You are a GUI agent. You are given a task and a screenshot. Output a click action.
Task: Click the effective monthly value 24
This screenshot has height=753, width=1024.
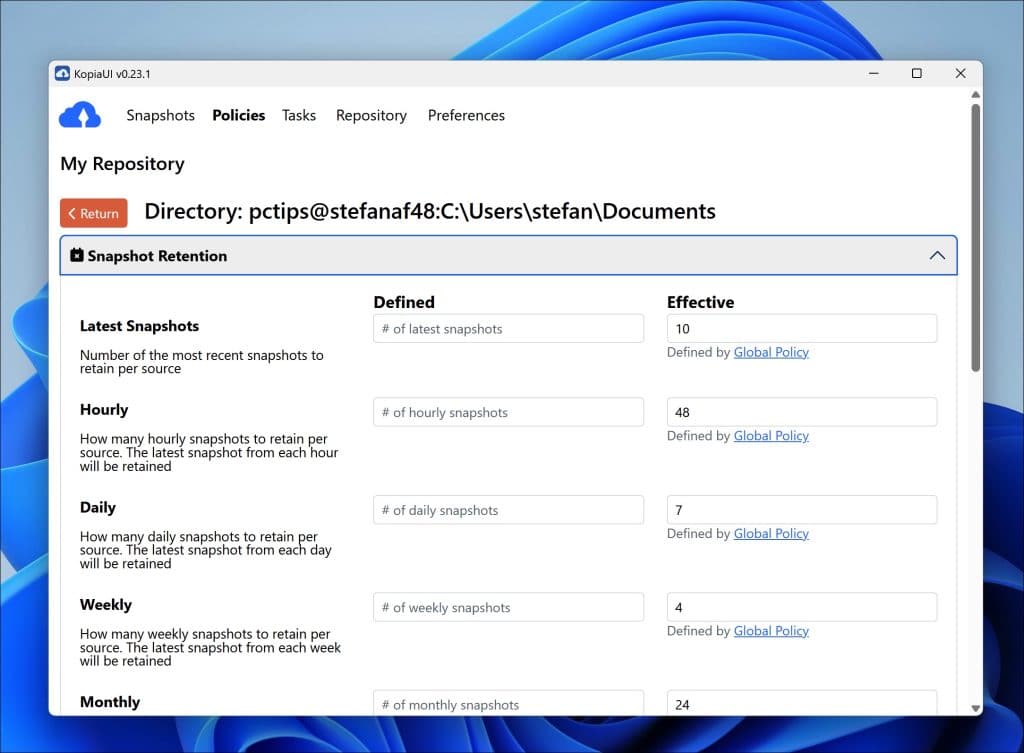coord(802,703)
